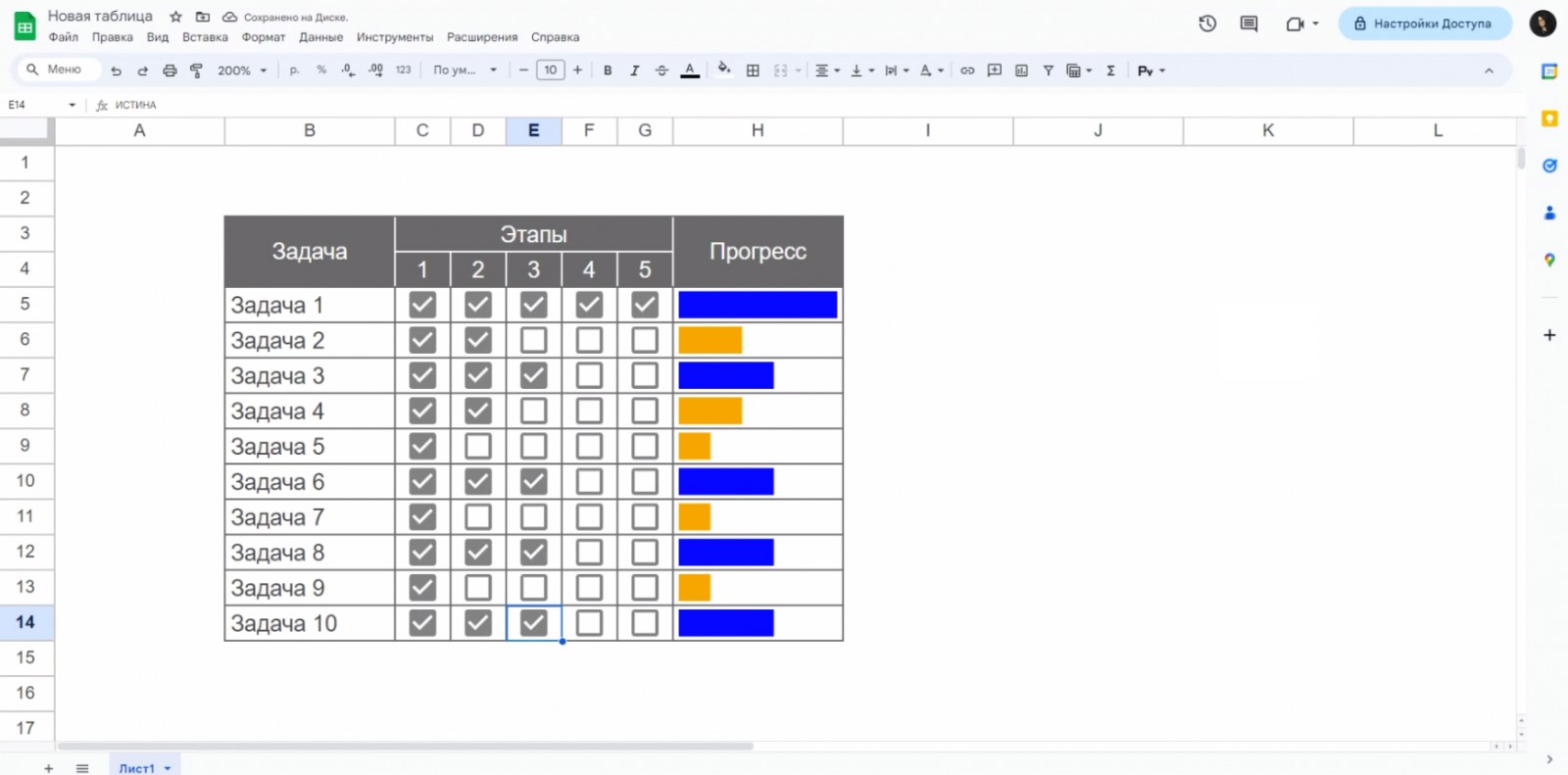Uncheck stage 3 for Задача 6
The image size is (1568, 775).
click(x=533, y=481)
